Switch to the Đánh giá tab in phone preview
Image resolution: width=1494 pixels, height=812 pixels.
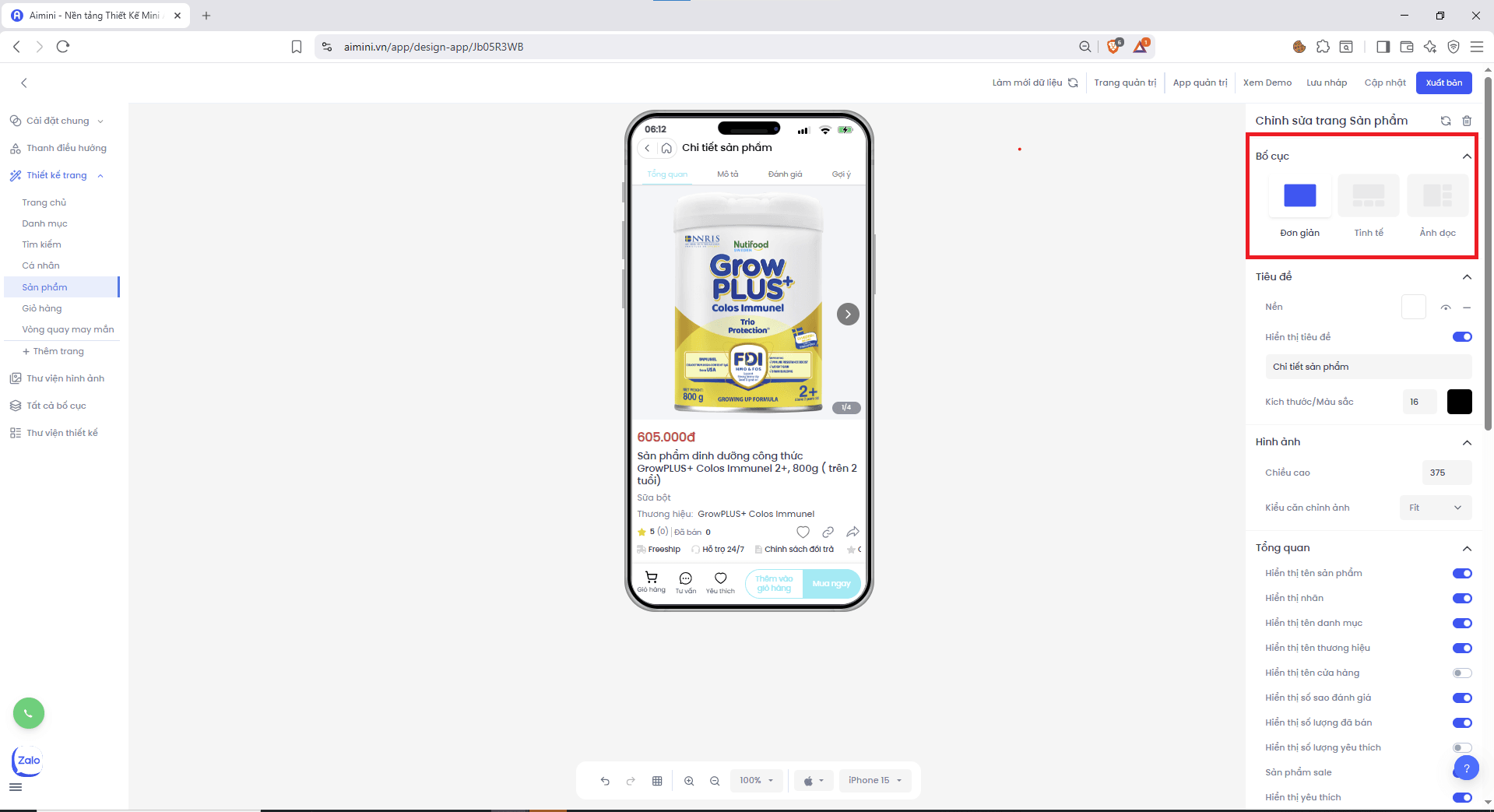pos(785,174)
